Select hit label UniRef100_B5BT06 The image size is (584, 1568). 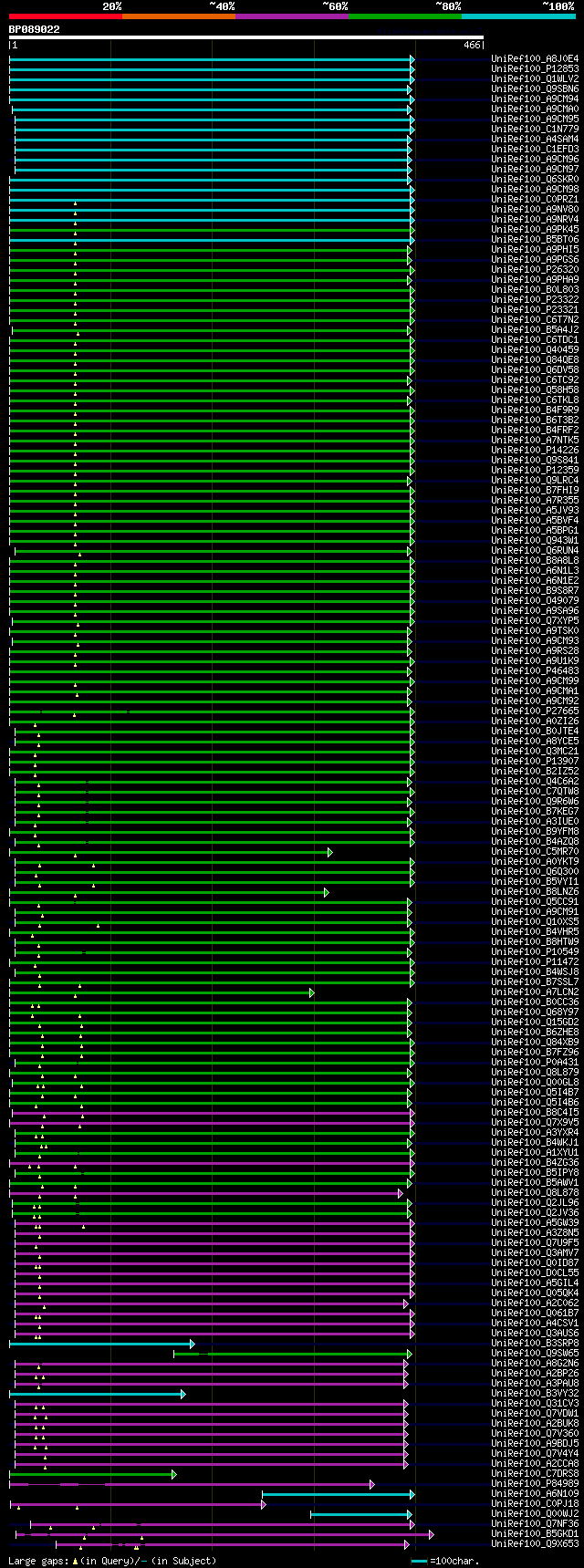(x=535, y=239)
